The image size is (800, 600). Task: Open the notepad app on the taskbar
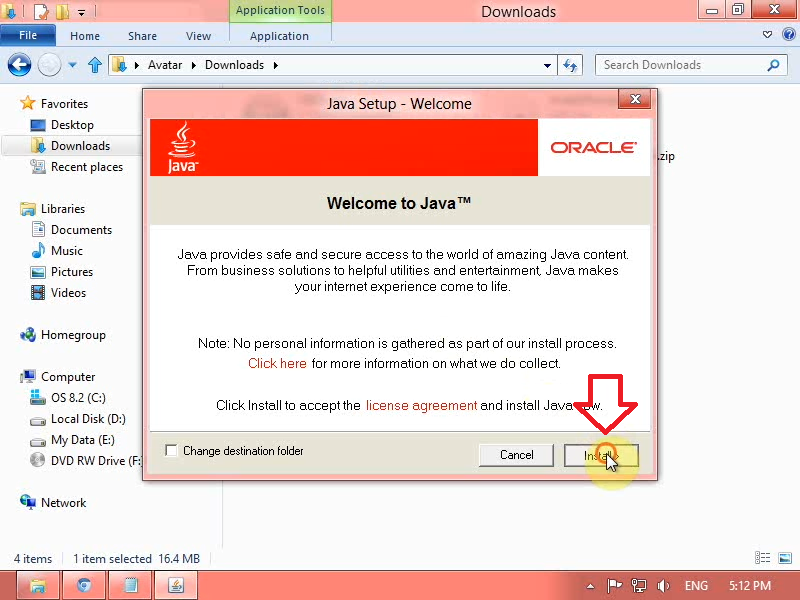pos(130,585)
